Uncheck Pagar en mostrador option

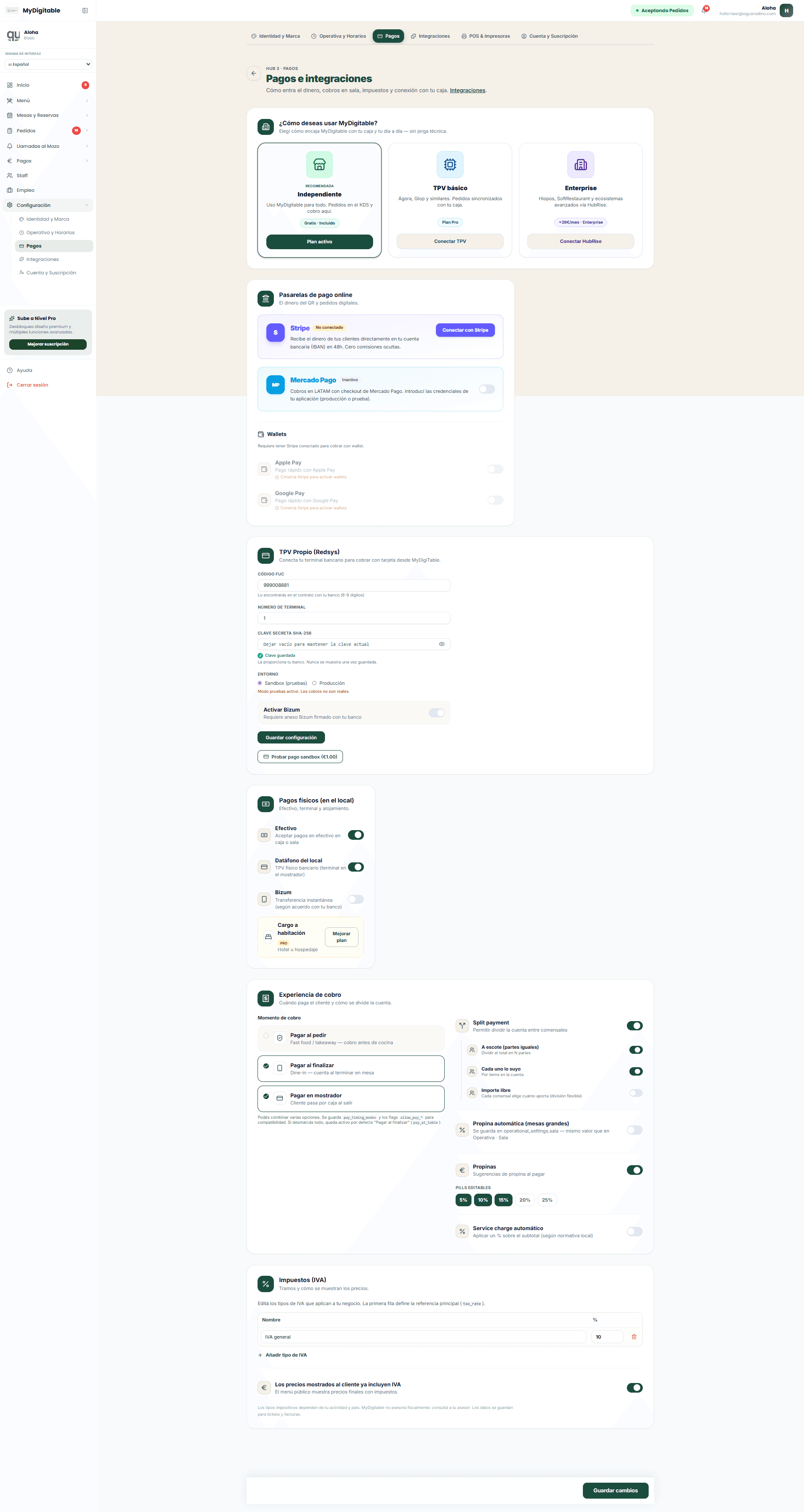351,1099
